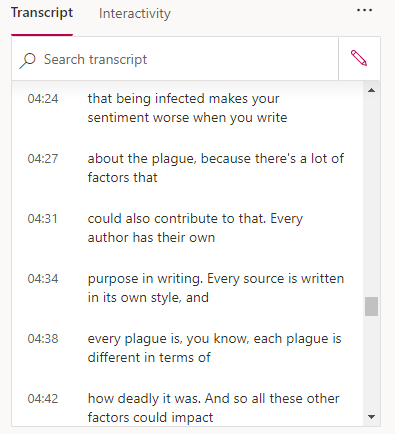Jump to timestamp 04:24

coord(43,99)
